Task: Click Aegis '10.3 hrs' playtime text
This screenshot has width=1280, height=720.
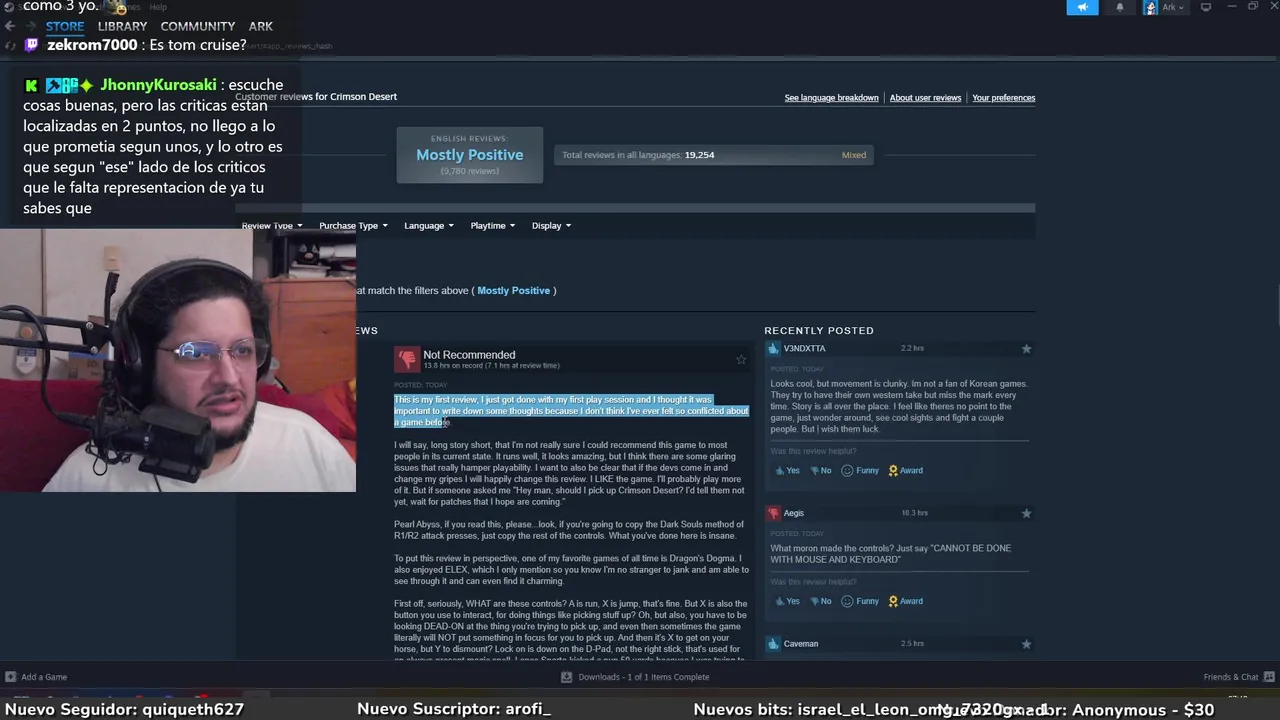Action: (x=914, y=513)
